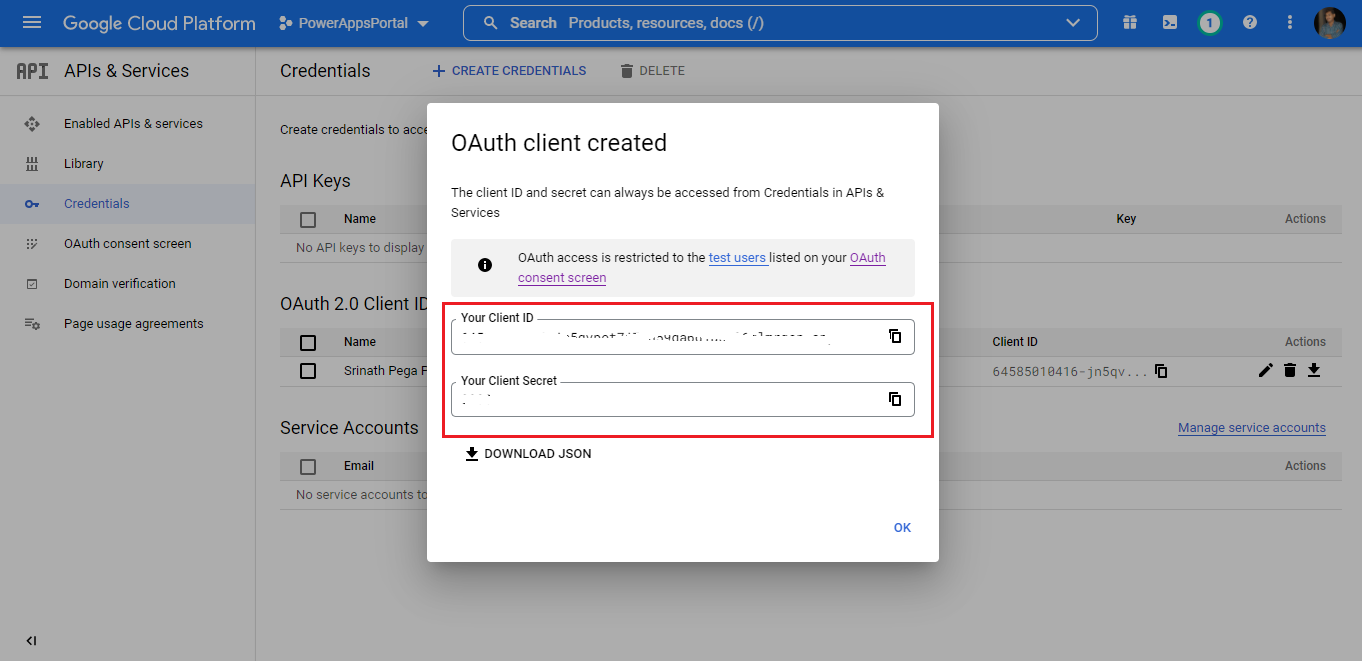Select all API Keys header checkbox
Viewport: 1362px width, 661px height.
click(308, 219)
